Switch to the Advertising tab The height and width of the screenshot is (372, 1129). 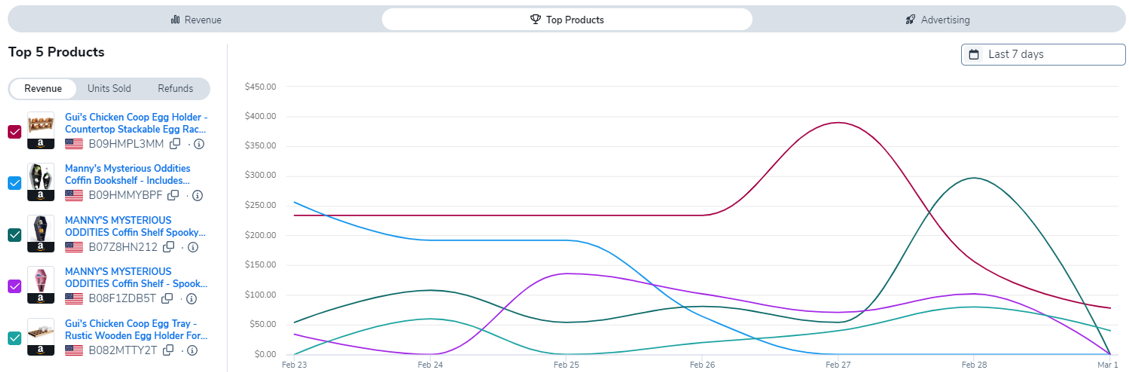(x=937, y=19)
